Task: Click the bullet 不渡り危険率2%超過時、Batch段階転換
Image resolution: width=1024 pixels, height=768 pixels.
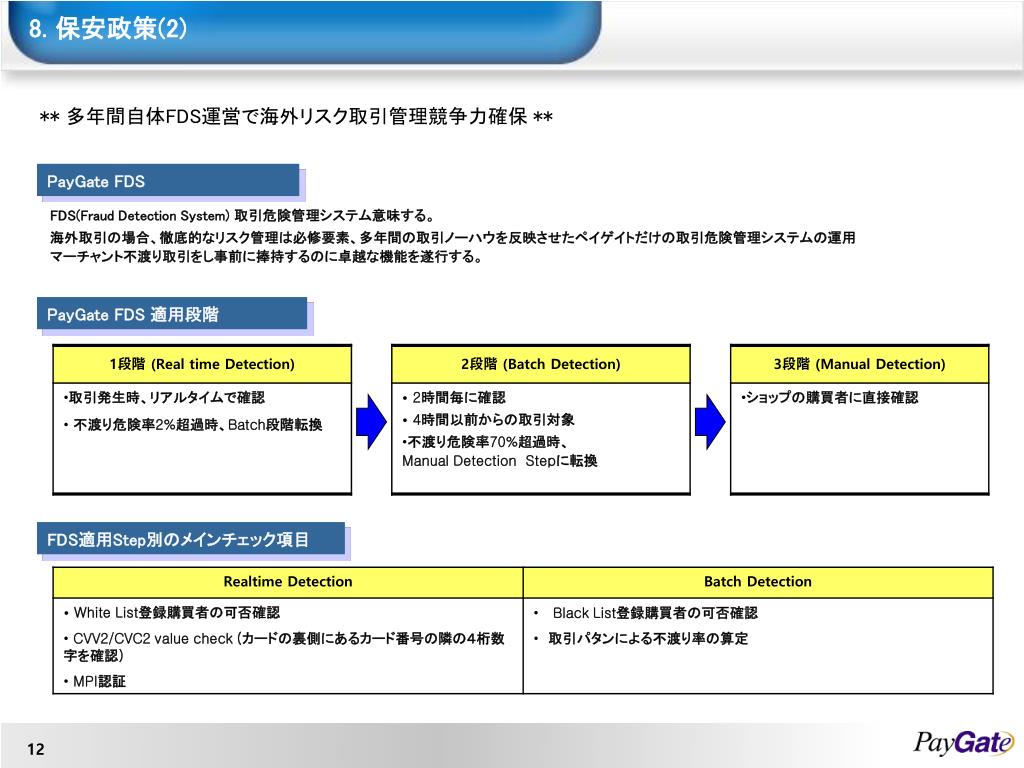Action: [x=193, y=425]
